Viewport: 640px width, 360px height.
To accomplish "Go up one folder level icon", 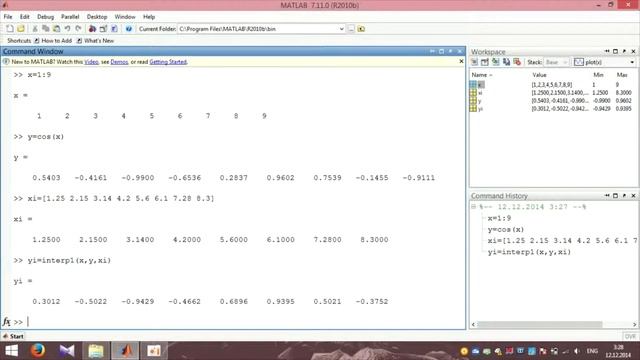I will (x=361, y=29).
